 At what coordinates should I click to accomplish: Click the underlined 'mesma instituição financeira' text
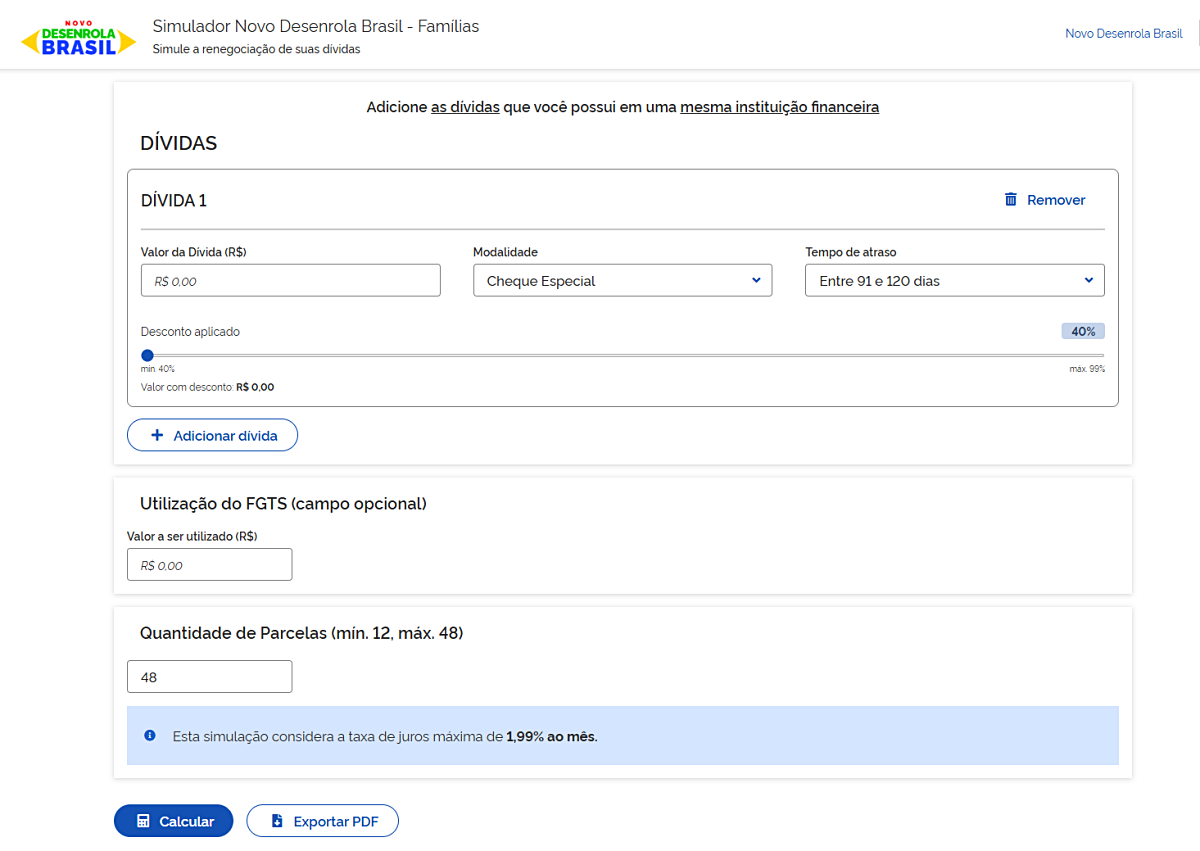point(780,107)
